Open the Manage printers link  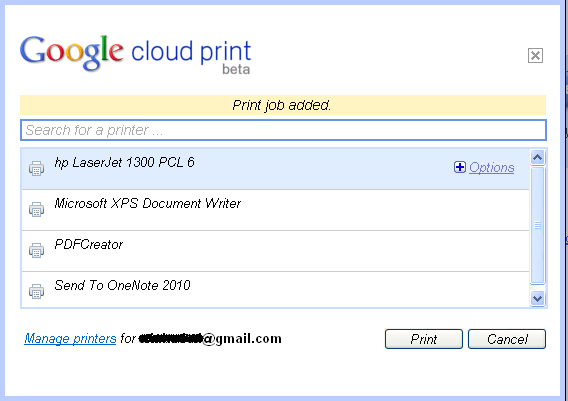coord(70,339)
